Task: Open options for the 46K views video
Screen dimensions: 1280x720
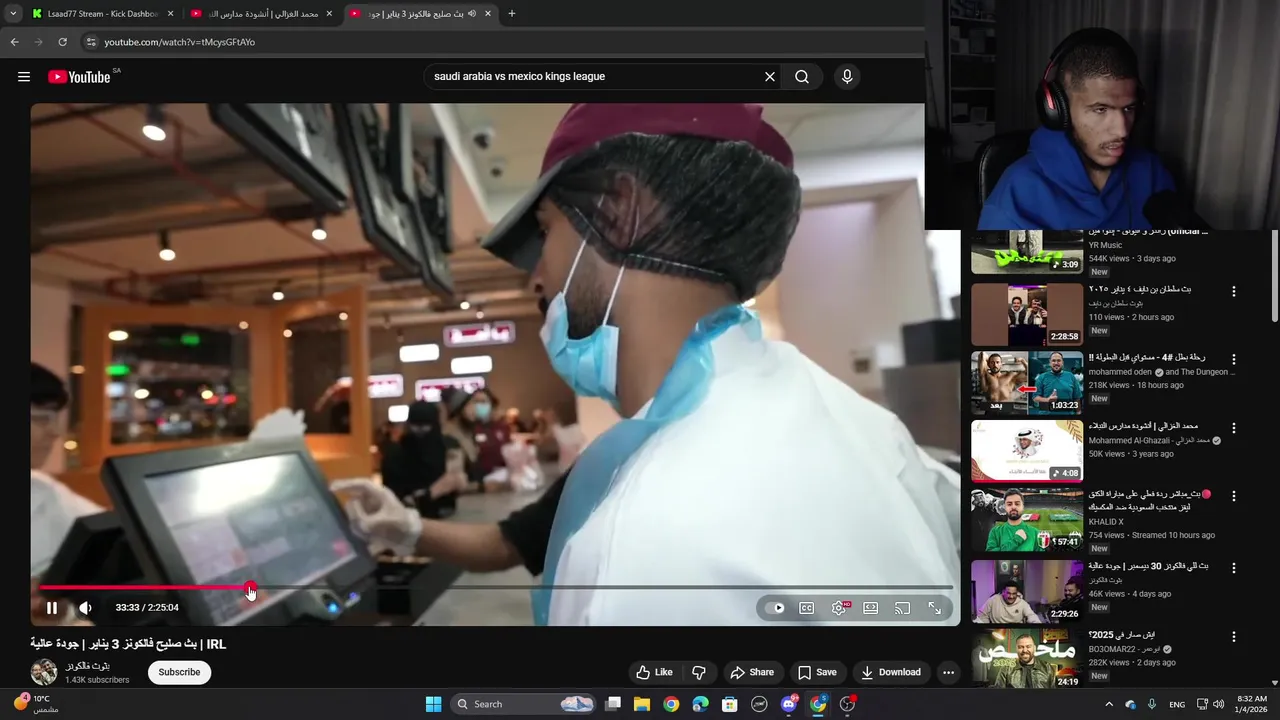Action: click(x=1233, y=568)
